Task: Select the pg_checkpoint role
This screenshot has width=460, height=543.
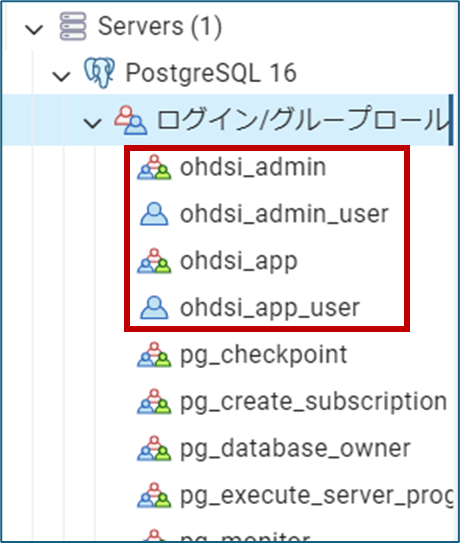Action: tap(264, 355)
